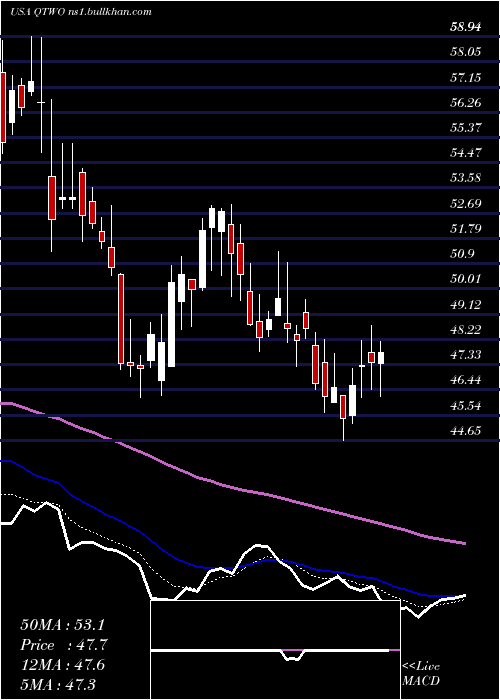Click the Price : 47.7 legend text
This screenshot has height=700, width=500.
pos(64,645)
